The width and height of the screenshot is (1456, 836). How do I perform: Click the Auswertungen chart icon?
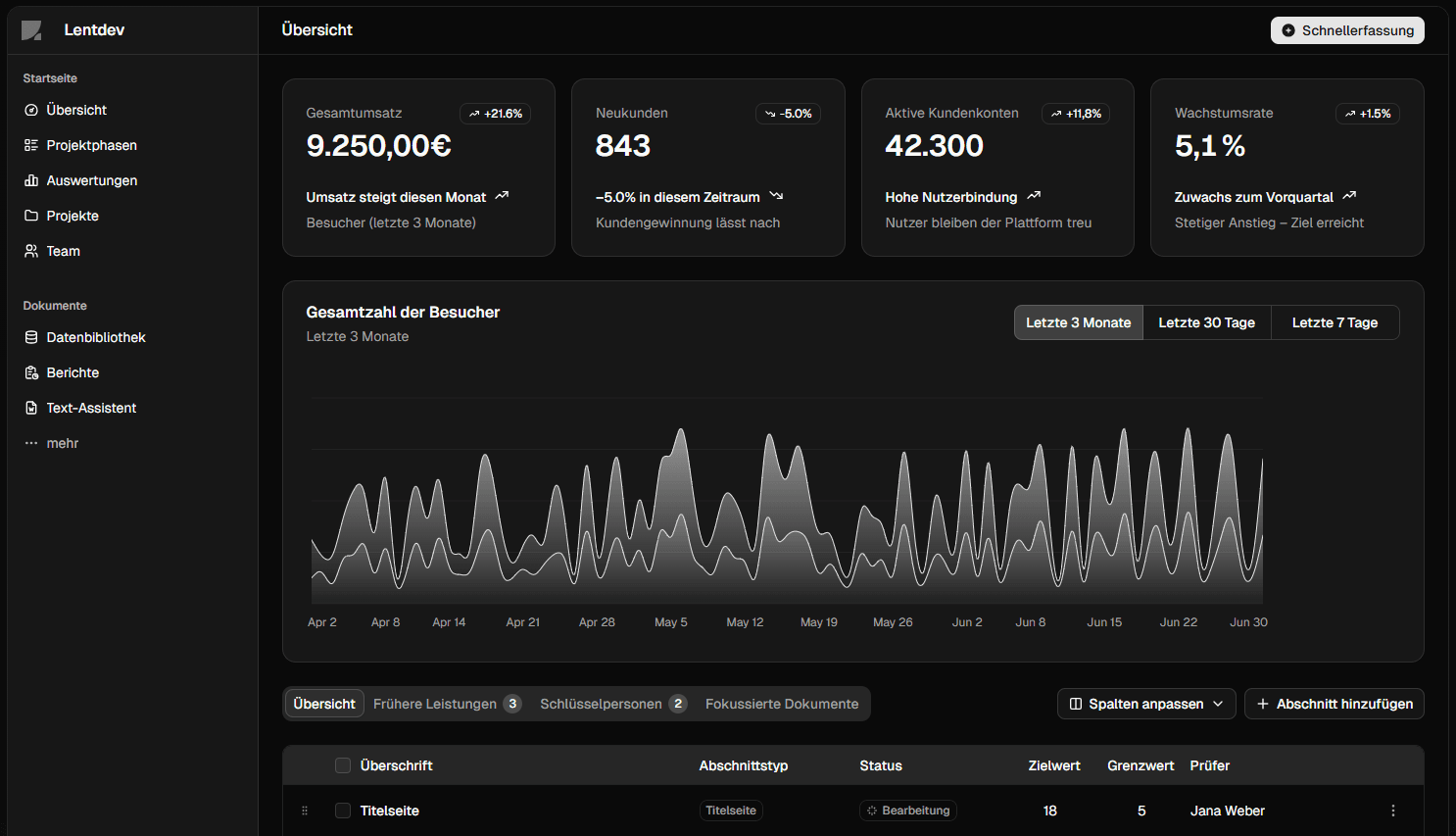coord(31,180)
